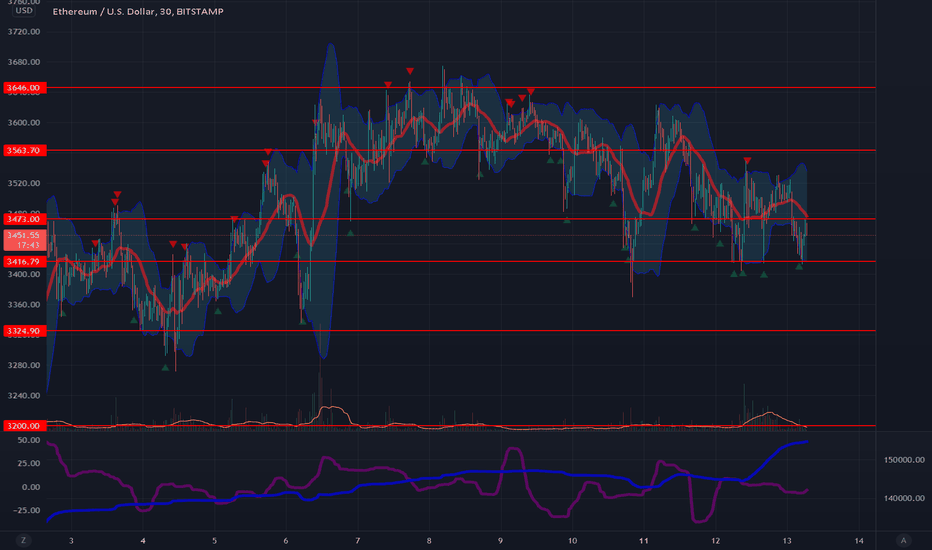Click date label 8 on time axis
This screenshot has height=550, width=932.
(x=429, y=540)
